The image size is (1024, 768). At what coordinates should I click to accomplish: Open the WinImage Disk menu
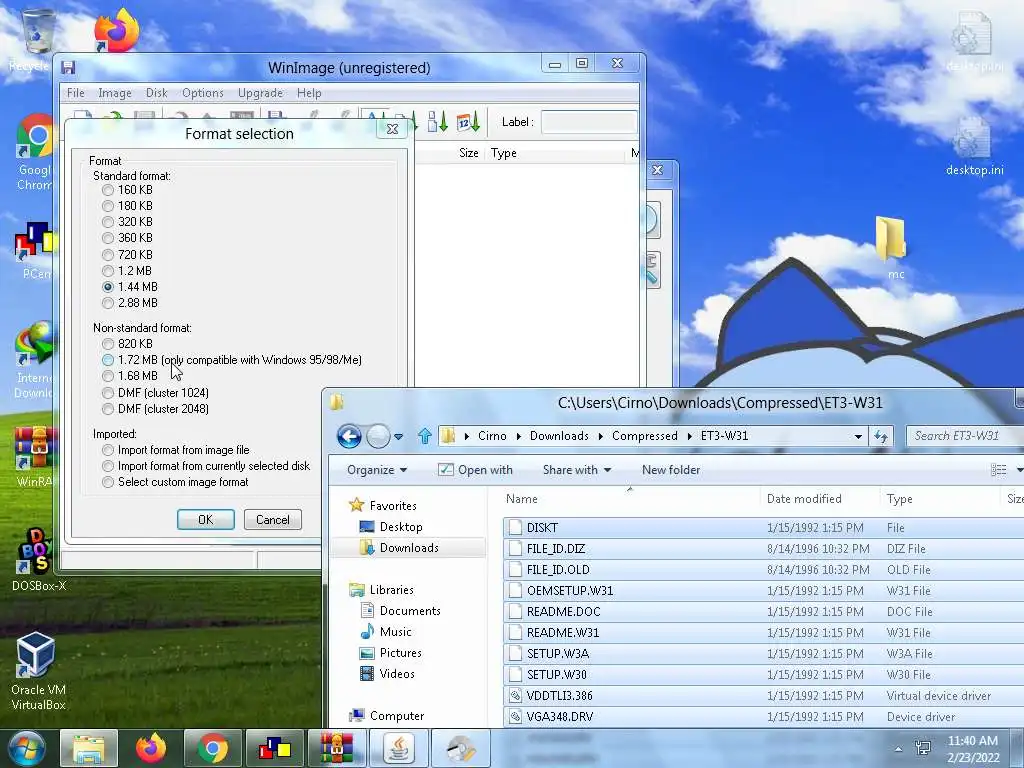tap(157, 93)
